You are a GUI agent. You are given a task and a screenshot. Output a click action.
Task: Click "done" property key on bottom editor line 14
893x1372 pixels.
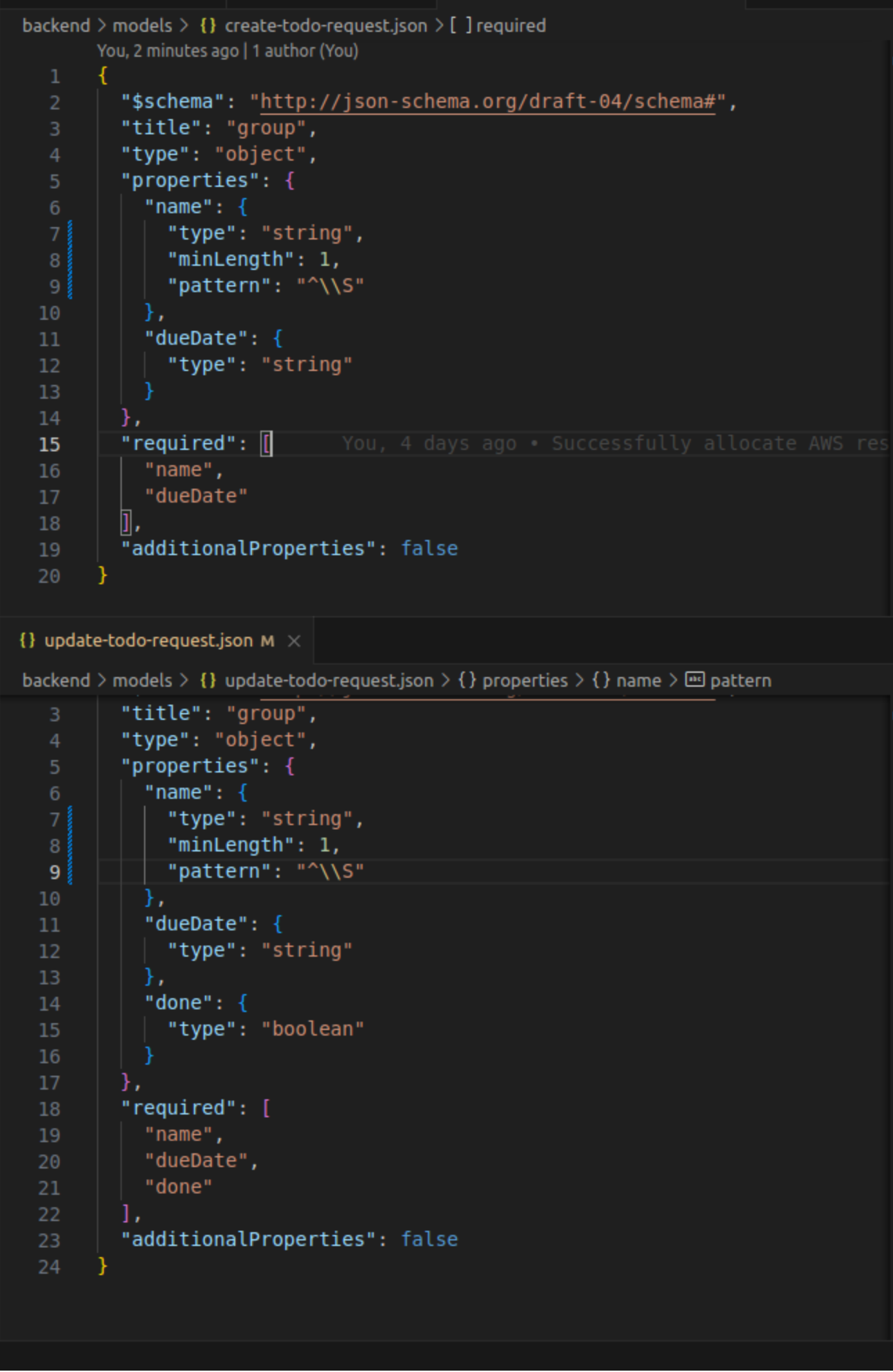pyautogui.click(x=179, y=1003)
